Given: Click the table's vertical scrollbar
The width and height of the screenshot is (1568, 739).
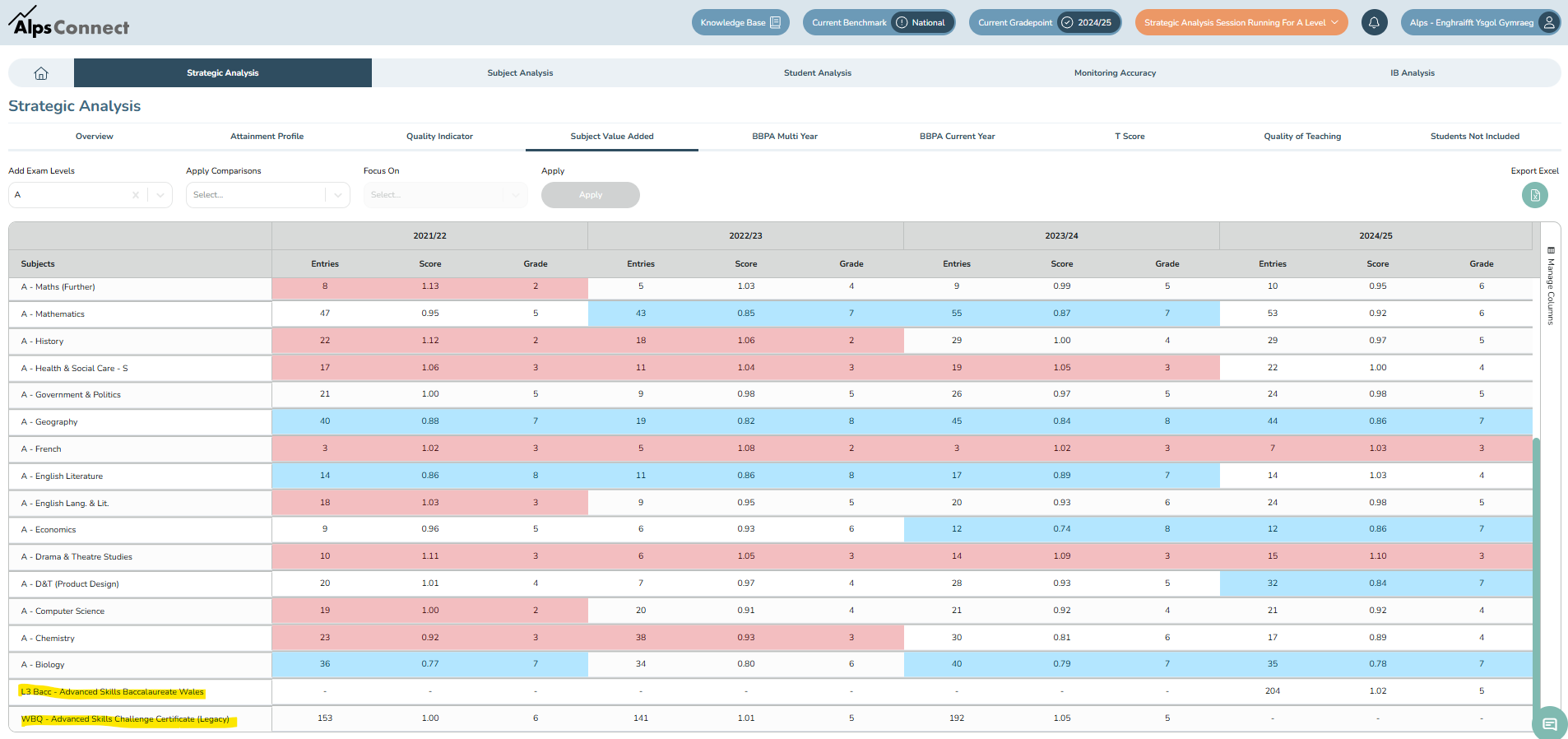Looking at the screenshot, I should pyautogui.click(x=1536, y=576).
